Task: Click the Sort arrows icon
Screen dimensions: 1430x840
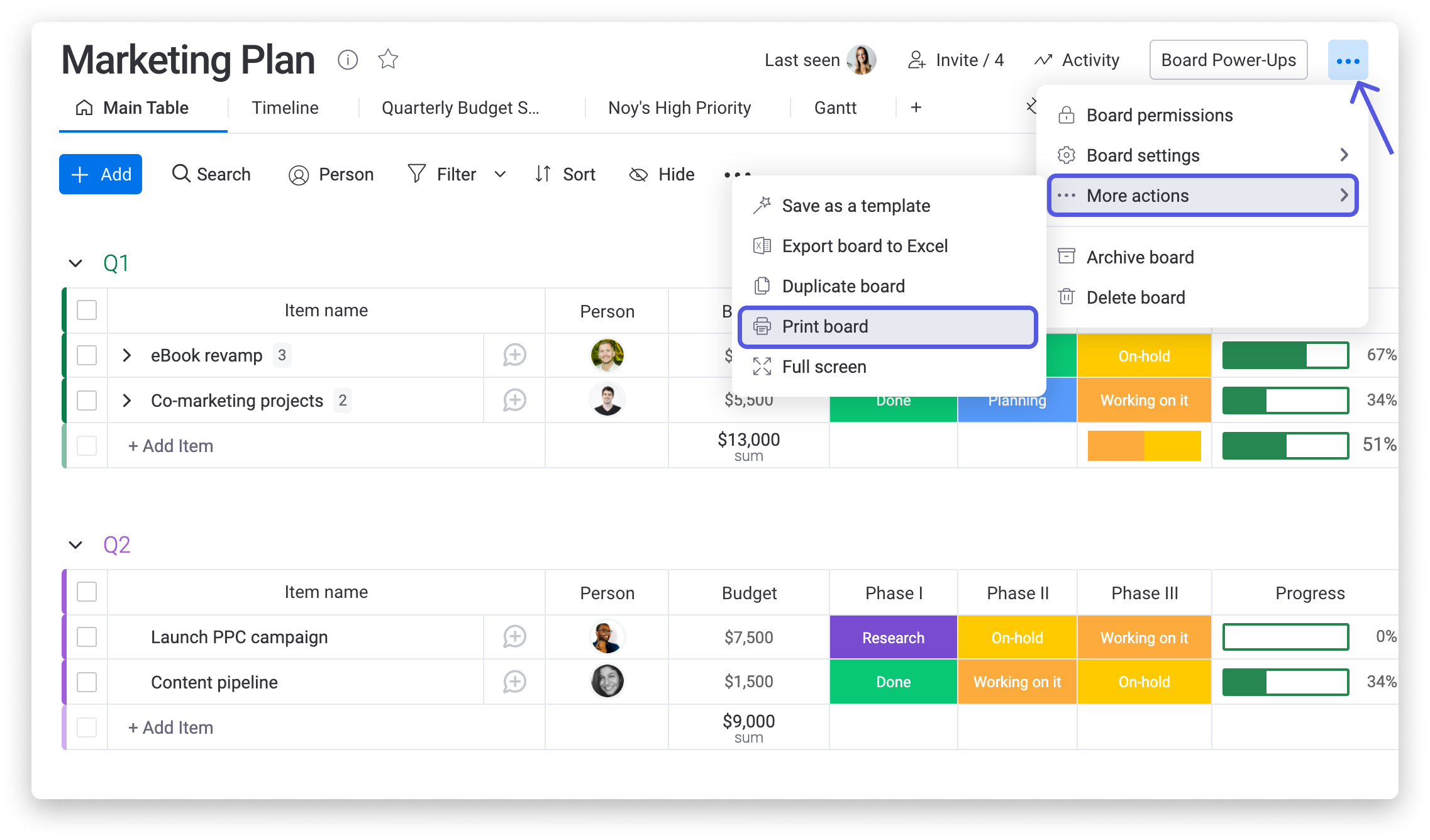Action: 543,174
